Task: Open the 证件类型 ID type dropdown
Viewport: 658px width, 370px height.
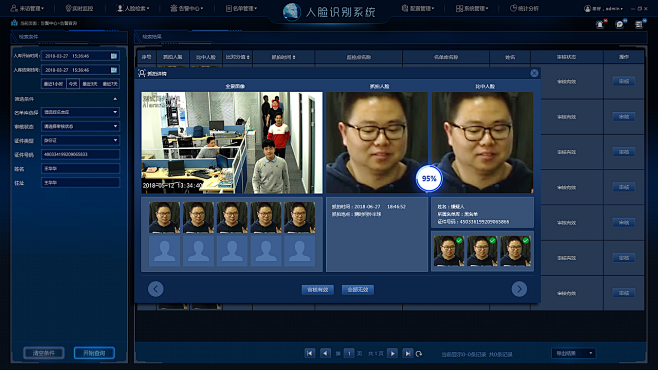Action: click(x=81, y=140)
